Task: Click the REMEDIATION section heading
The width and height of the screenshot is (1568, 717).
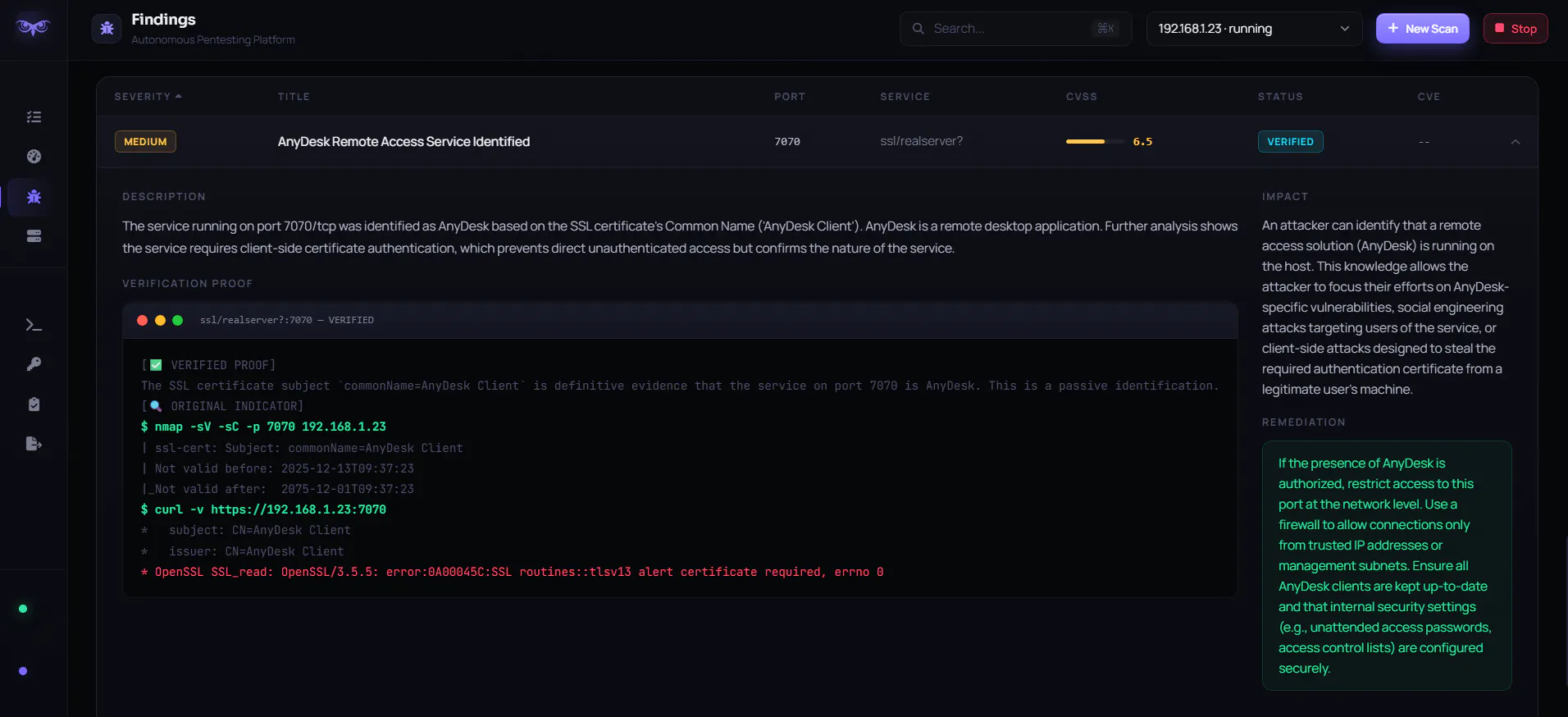Action: click(1304, 422)
